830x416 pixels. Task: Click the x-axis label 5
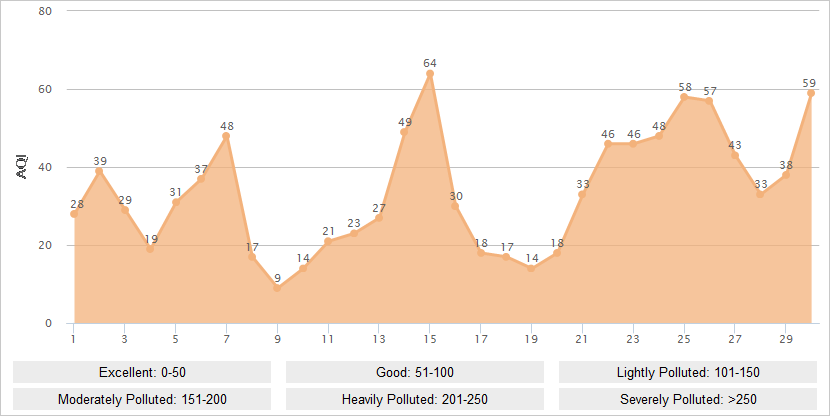175,339
